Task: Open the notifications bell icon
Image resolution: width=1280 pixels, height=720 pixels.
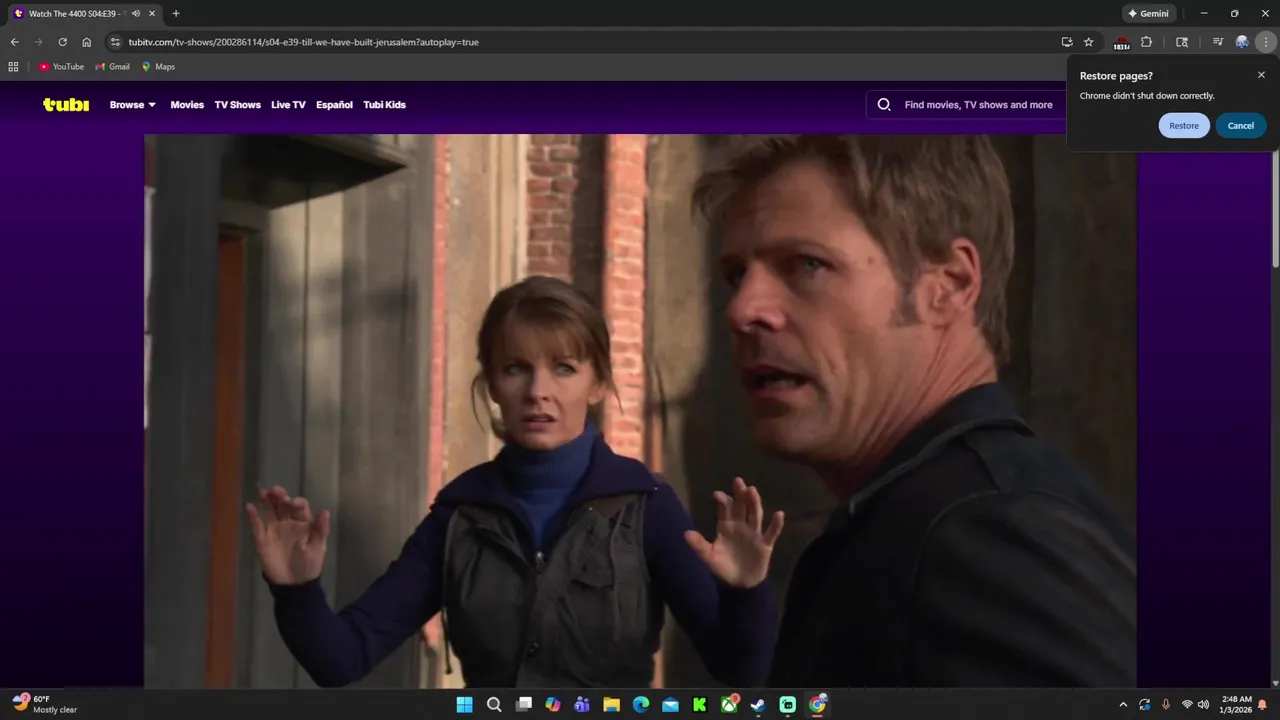Action: [x=1262, y=704]
